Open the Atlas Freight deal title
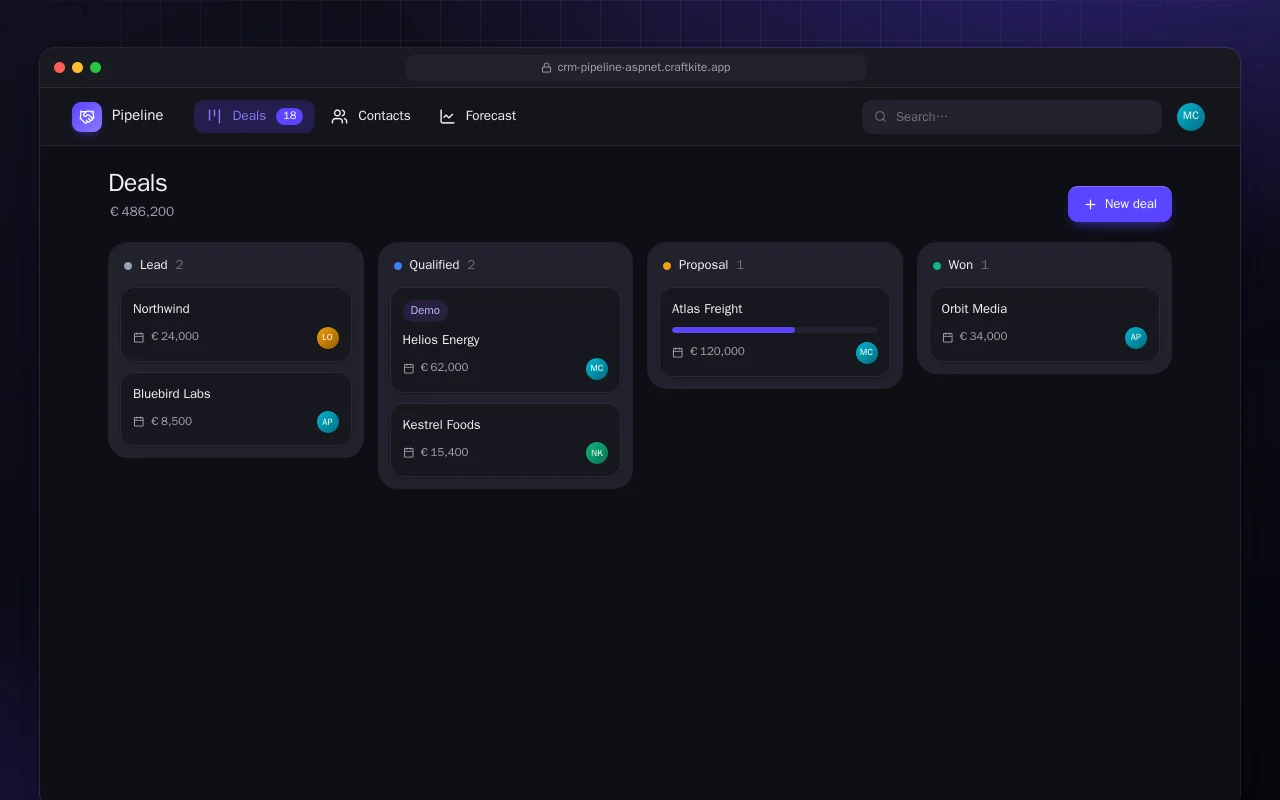This screenshot has width=1280, height=800. [707, 309]
